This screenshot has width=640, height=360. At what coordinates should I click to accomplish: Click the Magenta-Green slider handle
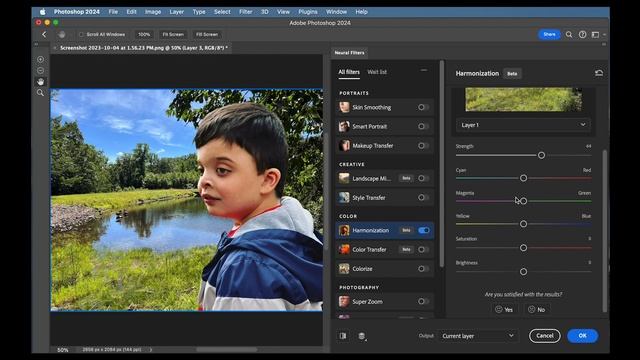point(523,201)
